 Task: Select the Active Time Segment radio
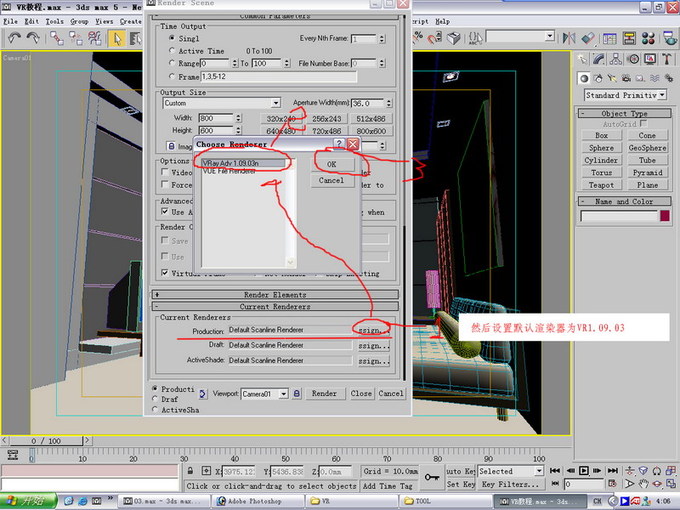172,50
